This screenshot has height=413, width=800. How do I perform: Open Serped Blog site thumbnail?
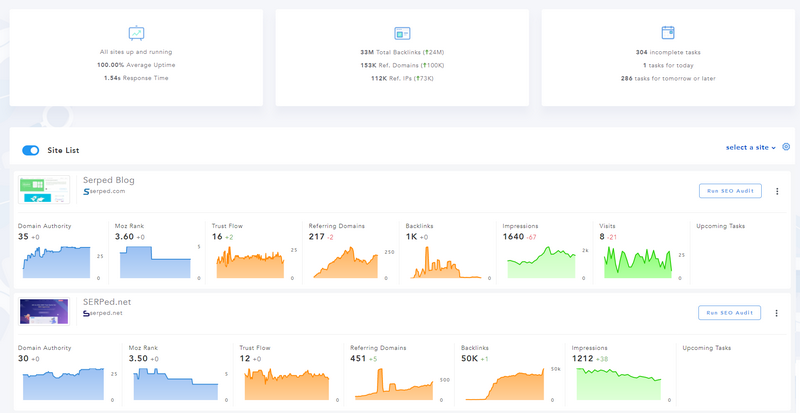point(44,189)
